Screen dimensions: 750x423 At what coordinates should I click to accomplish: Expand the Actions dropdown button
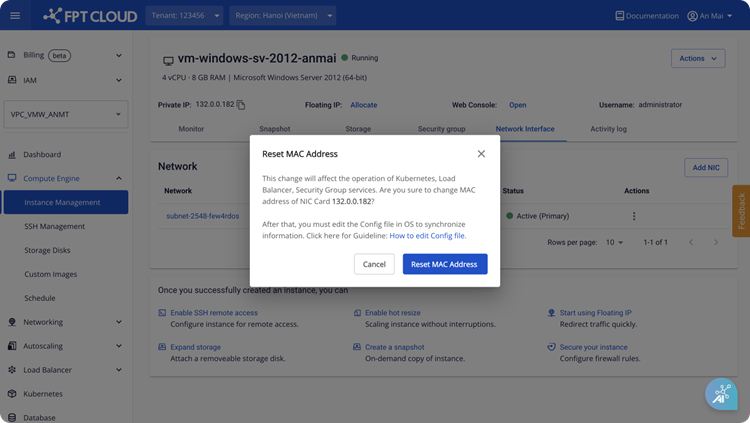coord(698,59)
